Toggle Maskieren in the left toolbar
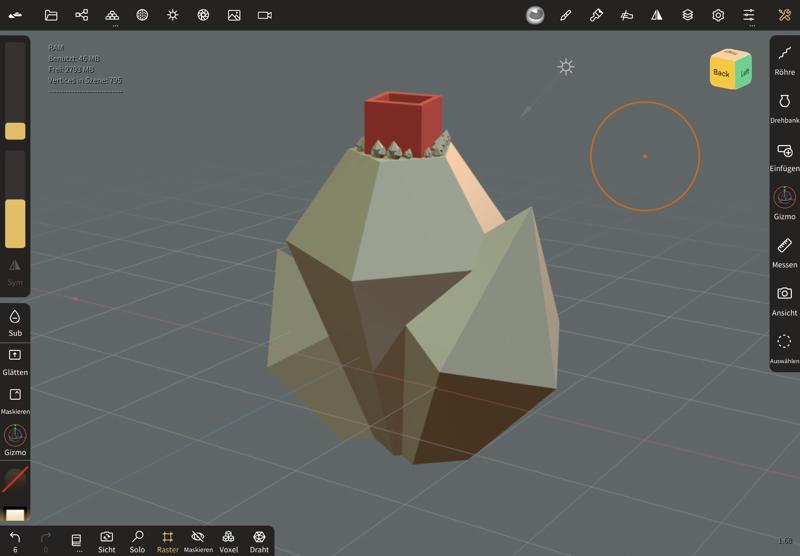800x556 pixels. point(15,401)
